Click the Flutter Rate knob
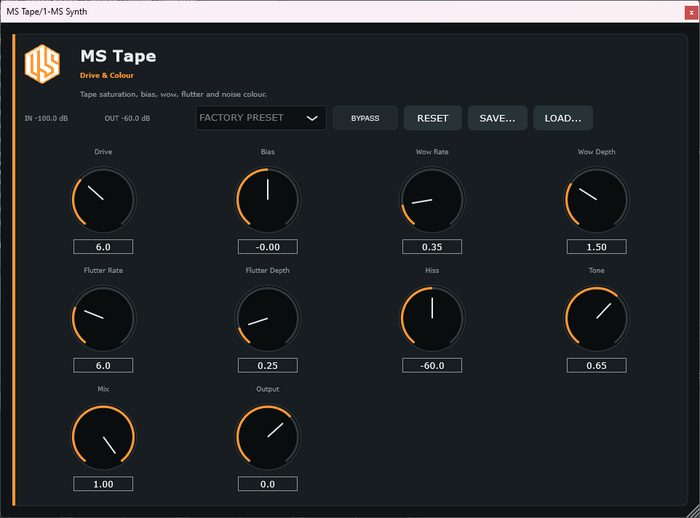This screenshot has height=518, width=700. pyautogui.click(x=103, y=318)
